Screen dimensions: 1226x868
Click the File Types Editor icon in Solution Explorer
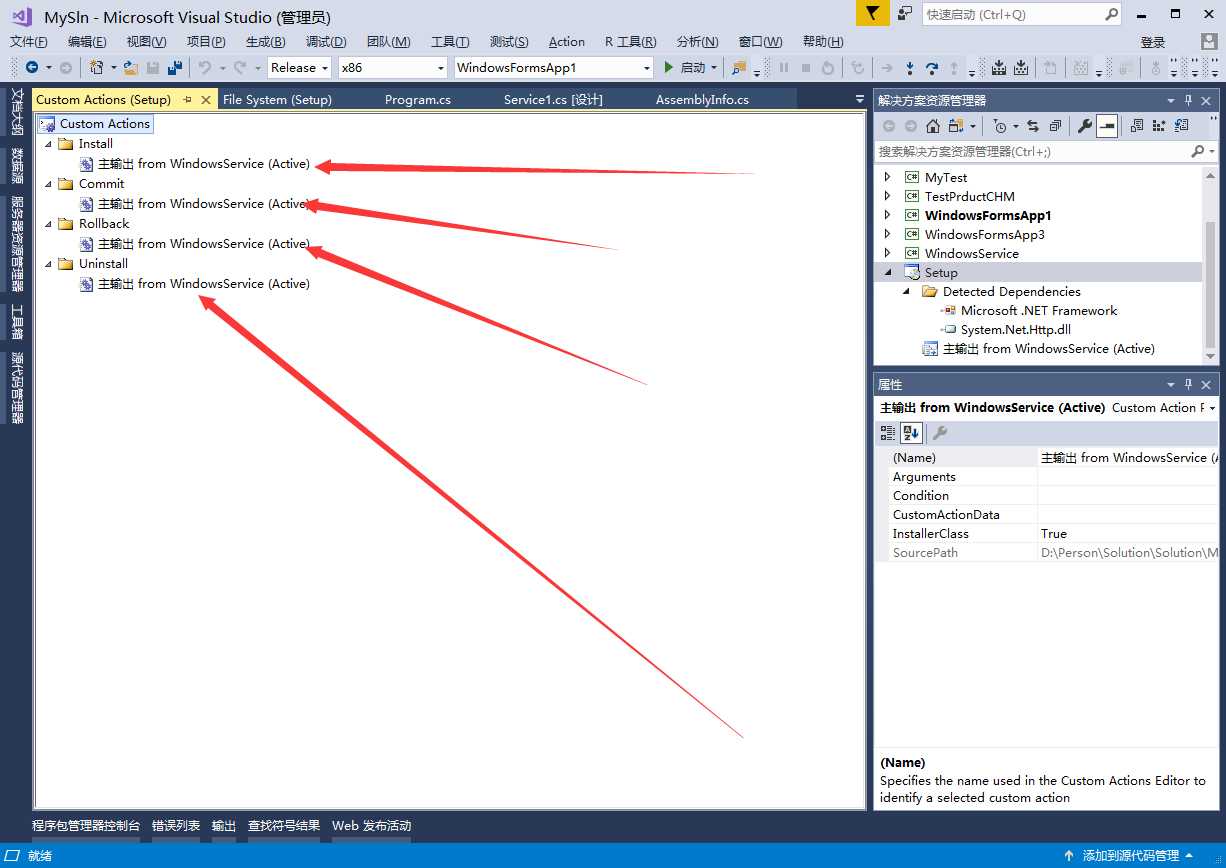click(1182, 126)
